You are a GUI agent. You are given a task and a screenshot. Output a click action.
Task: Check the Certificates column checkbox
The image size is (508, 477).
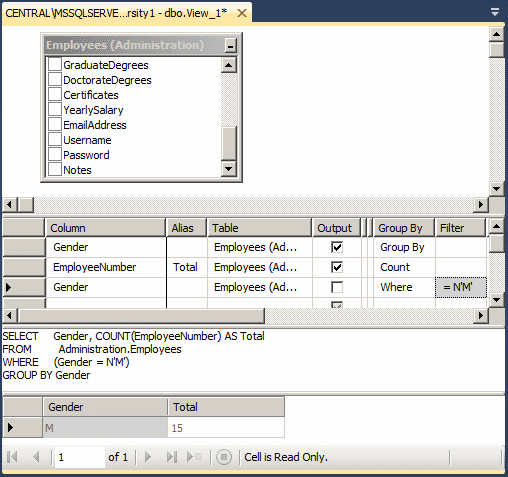(55, 95)
